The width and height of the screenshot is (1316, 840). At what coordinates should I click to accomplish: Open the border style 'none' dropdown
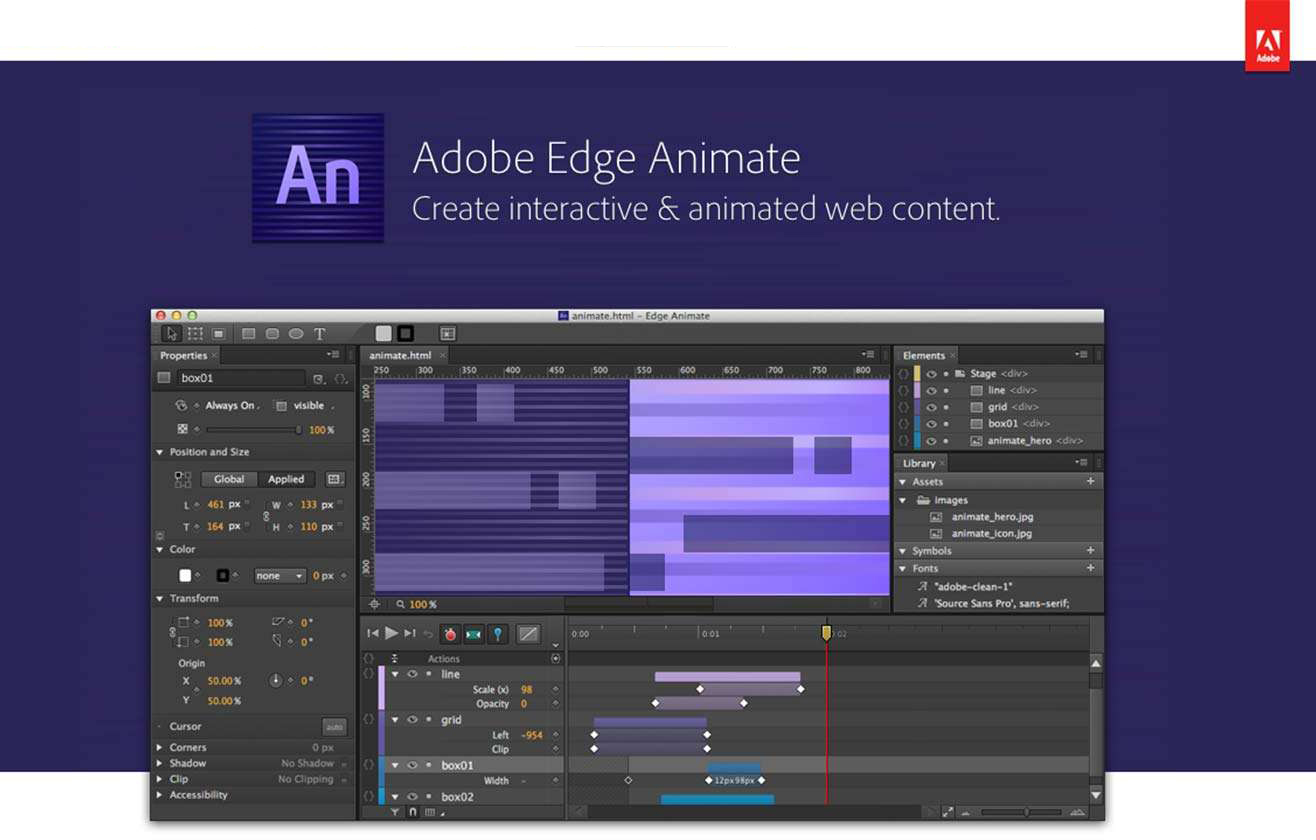pyautogui.click(x=280, y=576)
